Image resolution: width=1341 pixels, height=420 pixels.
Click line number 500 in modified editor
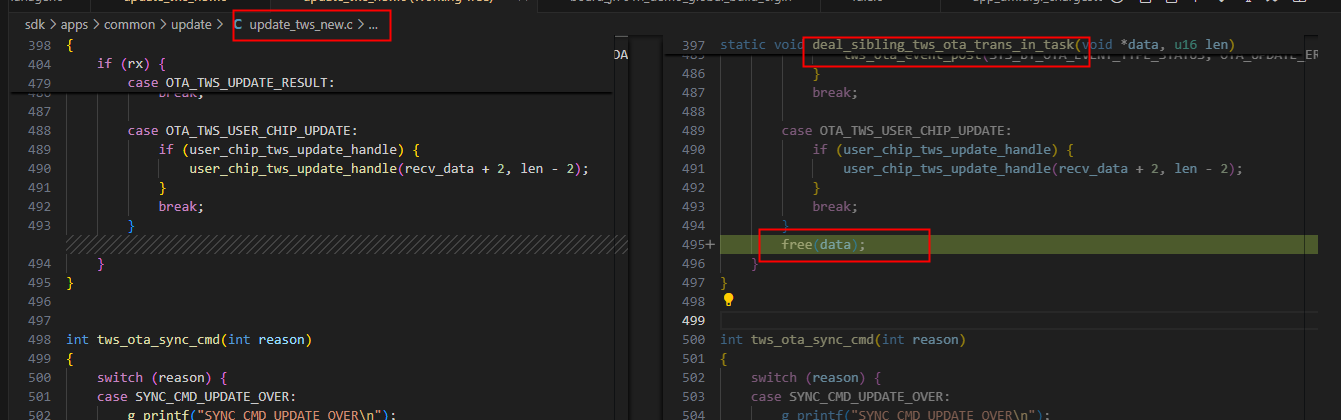(694, 340)
